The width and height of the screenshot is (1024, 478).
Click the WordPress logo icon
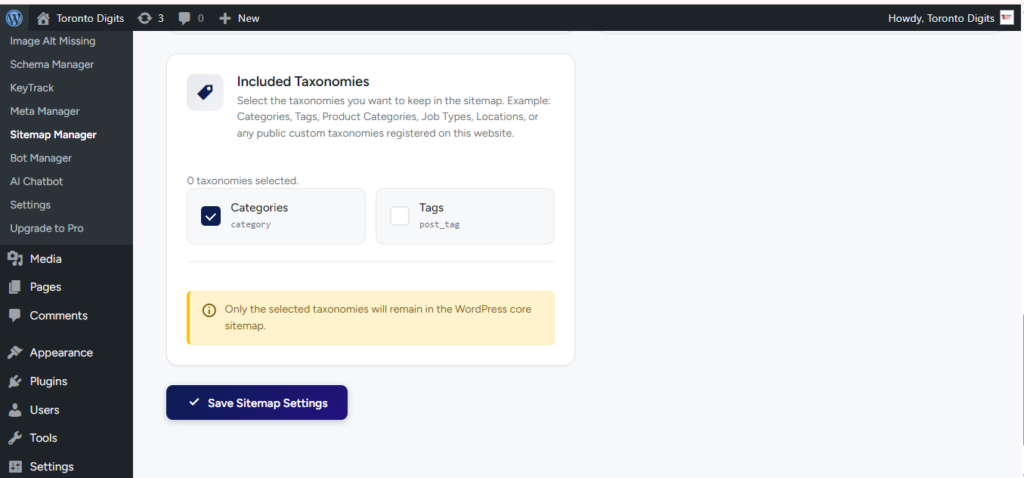coord(14,18)
